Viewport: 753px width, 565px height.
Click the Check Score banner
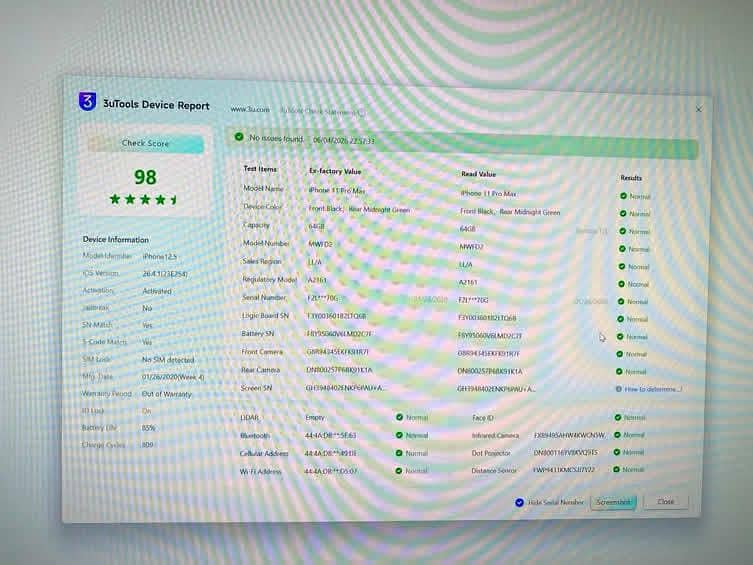tap(146, 143)
